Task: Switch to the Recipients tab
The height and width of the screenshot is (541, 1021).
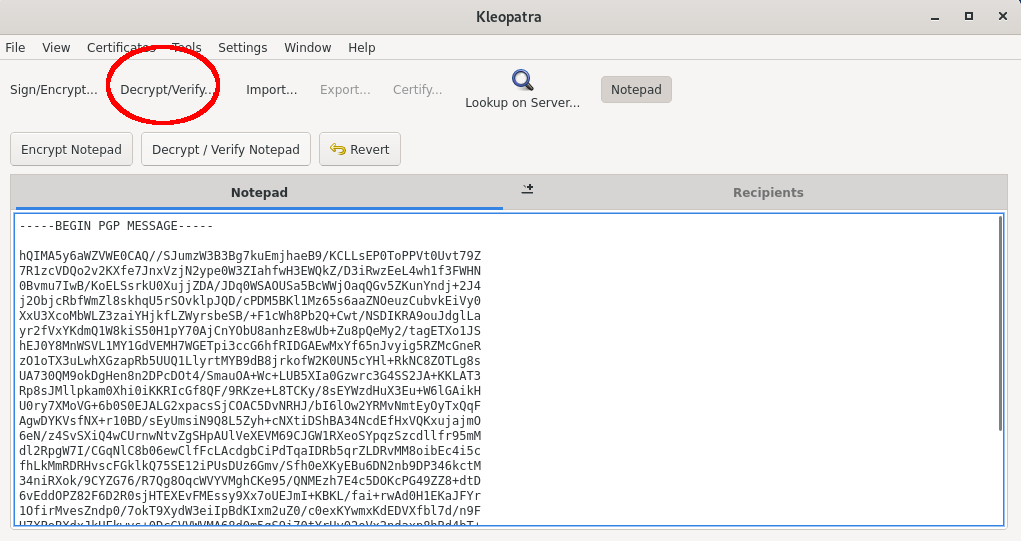Action: point(767,192)
